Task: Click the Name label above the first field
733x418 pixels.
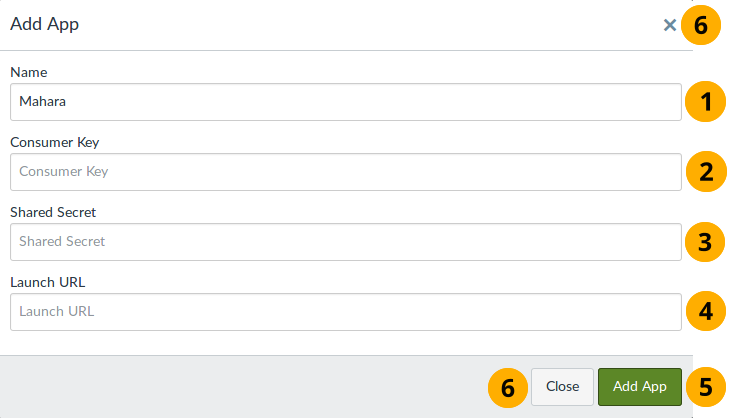Action: click(x=29, y=72)
